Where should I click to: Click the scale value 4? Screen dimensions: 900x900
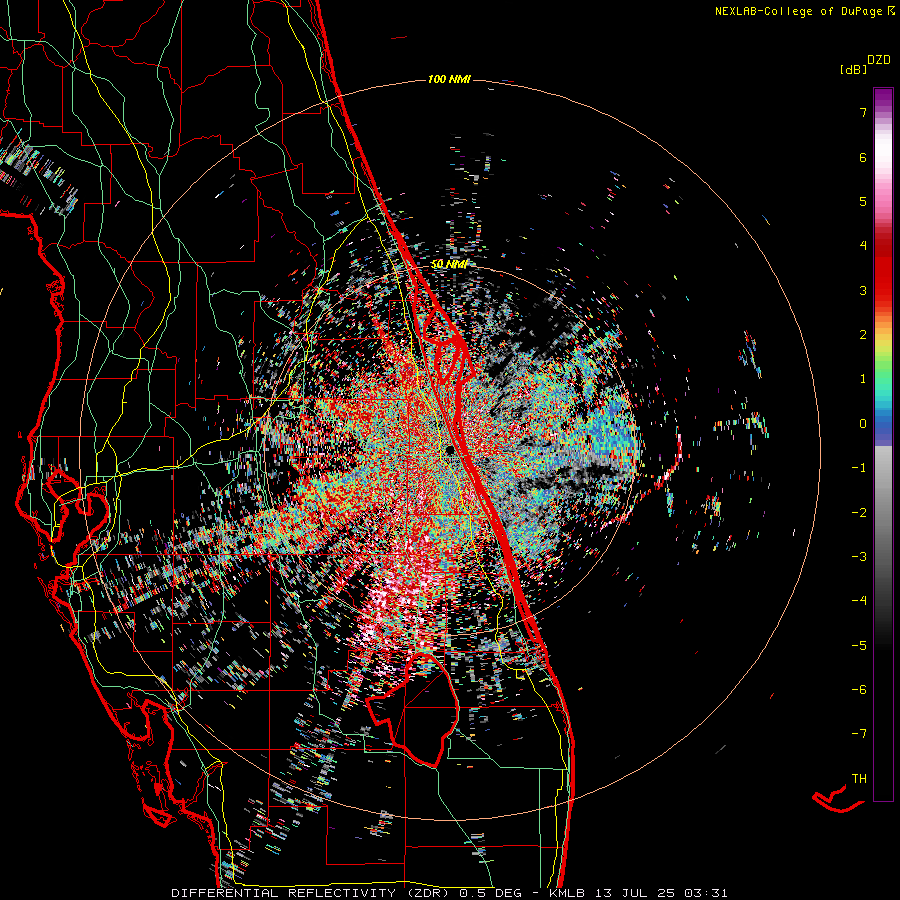point(863,246)
